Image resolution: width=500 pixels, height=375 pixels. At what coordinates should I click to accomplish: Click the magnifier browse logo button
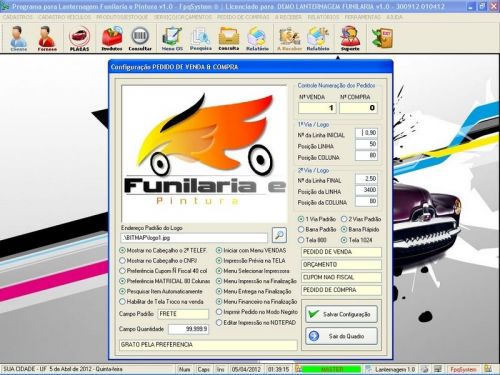[x=279, y=235]
